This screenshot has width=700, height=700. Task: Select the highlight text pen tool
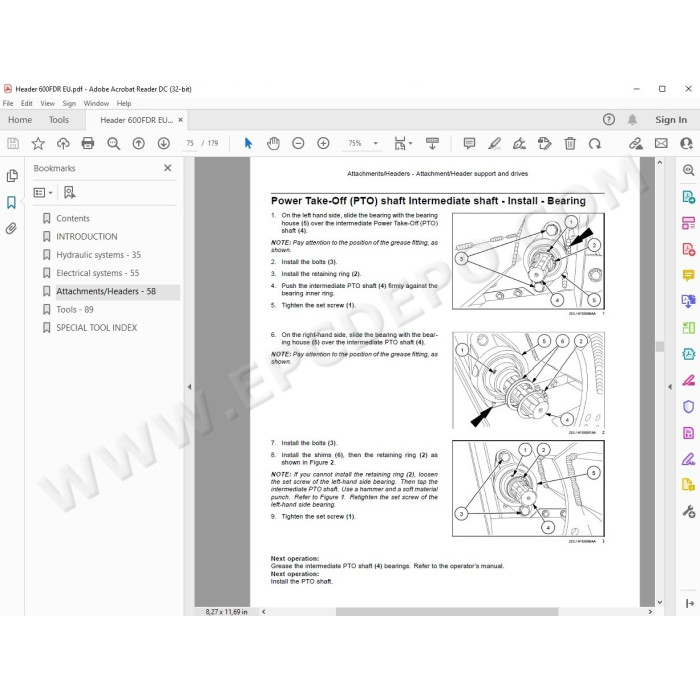click(494, 143)
